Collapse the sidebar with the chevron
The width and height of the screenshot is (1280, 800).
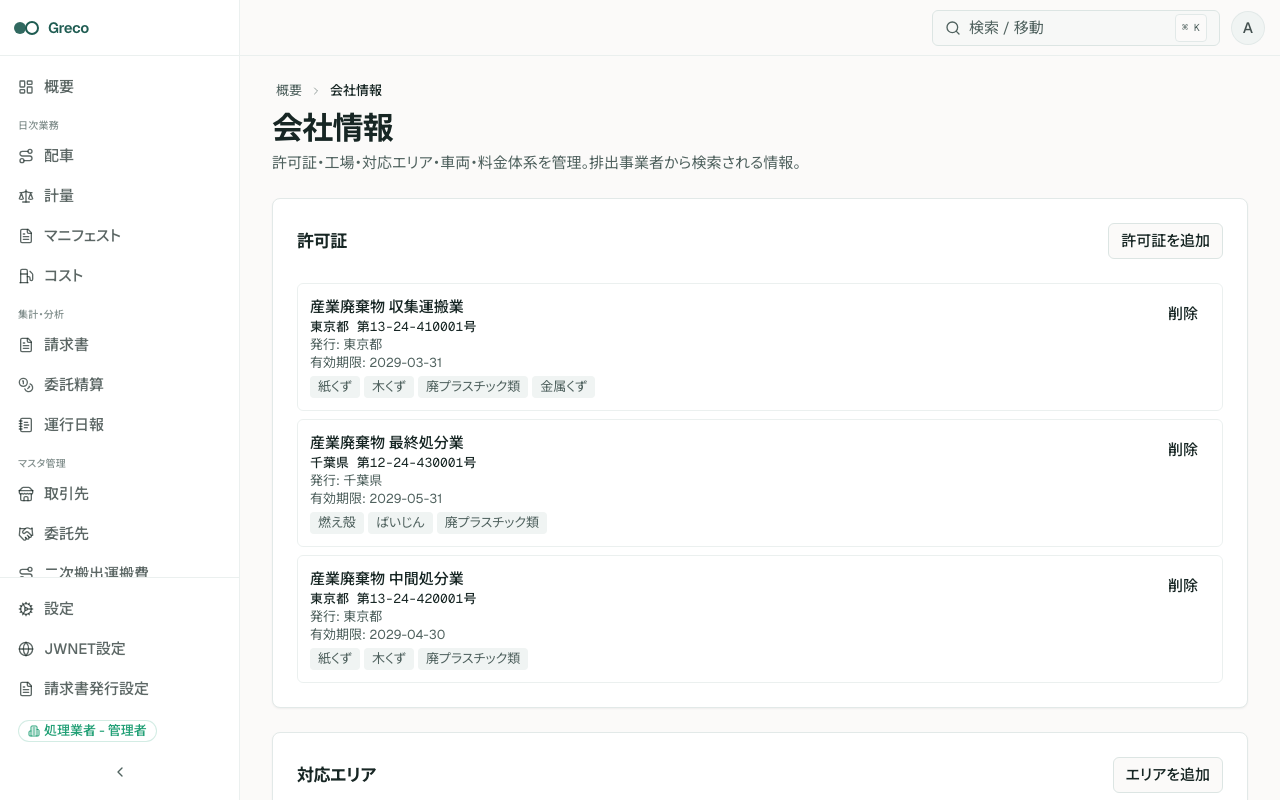120,772
